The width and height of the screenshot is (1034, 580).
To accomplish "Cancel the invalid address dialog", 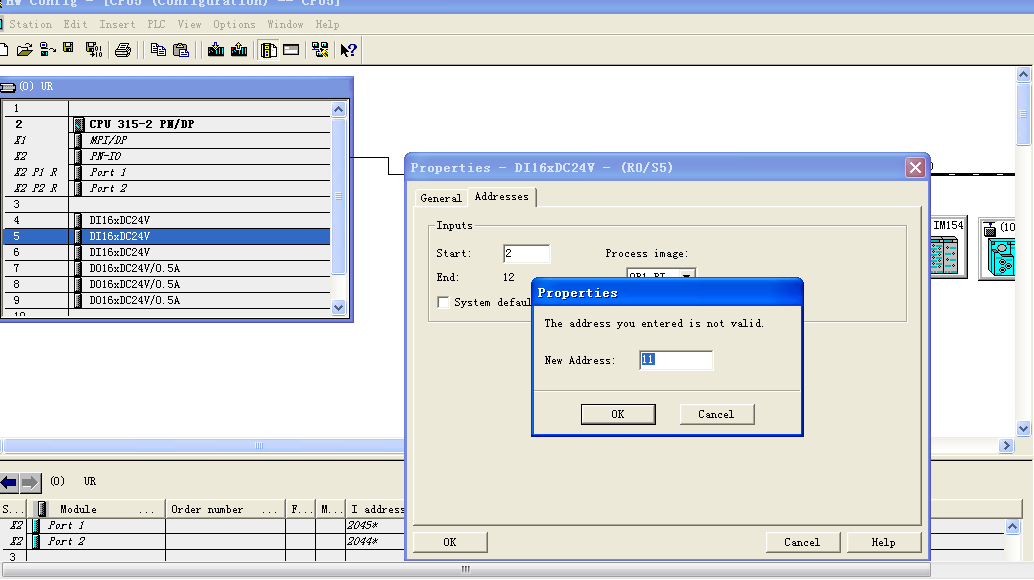I will [x=716, y=415].
